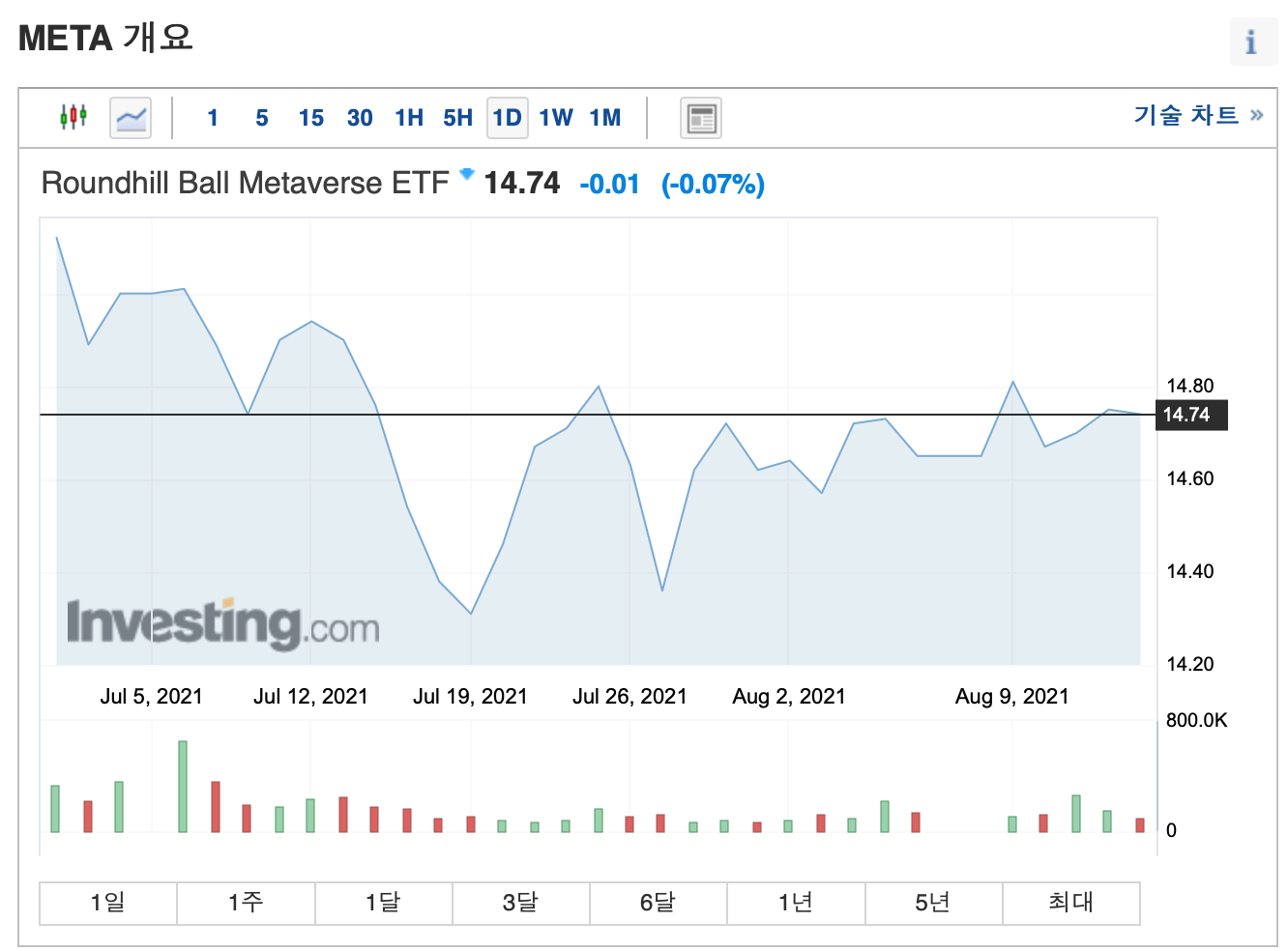
Task: Select the 1W interval
Action: click(x=556, y=118)
